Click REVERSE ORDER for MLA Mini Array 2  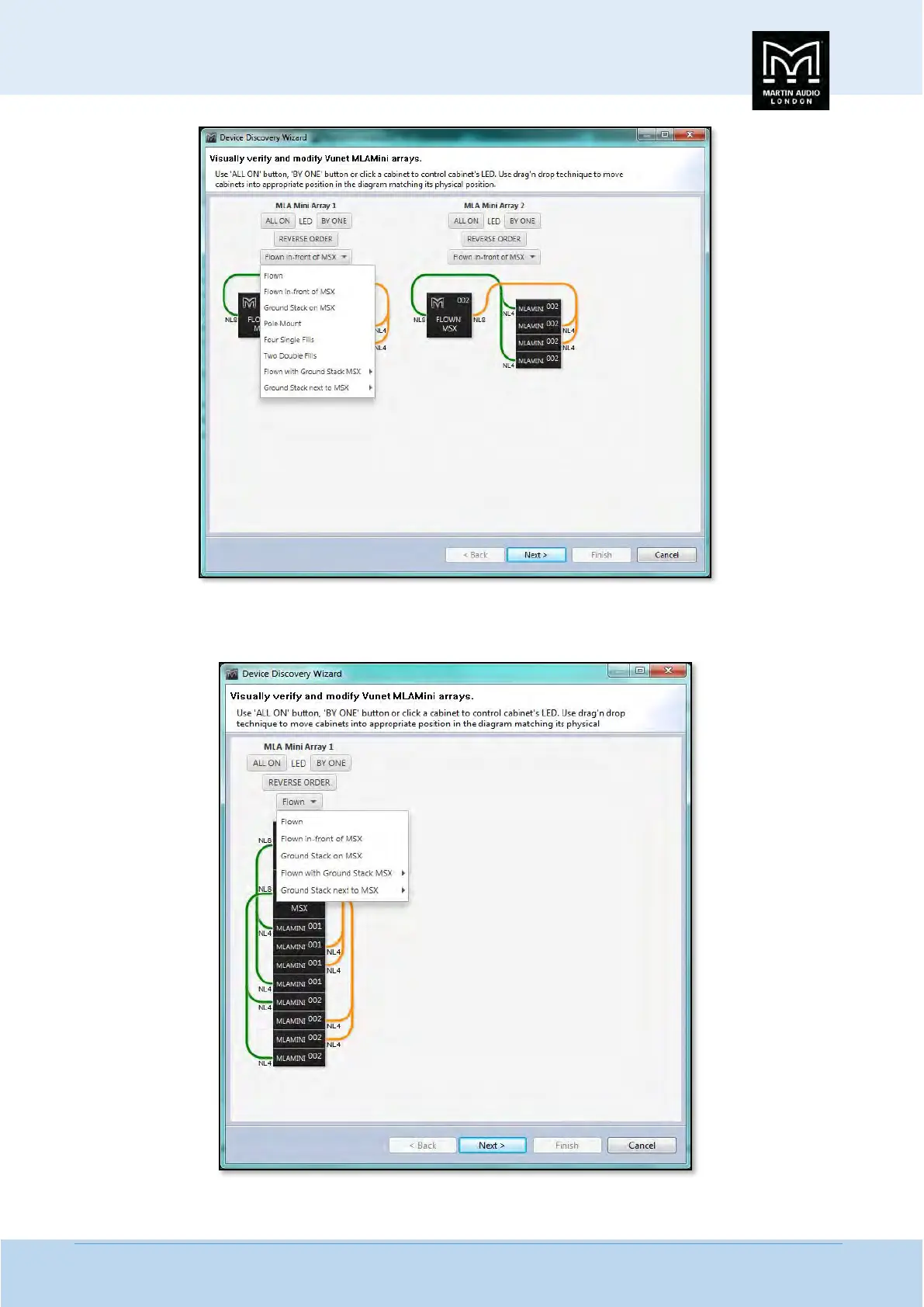pyautogui.click(x=494, y=239)
